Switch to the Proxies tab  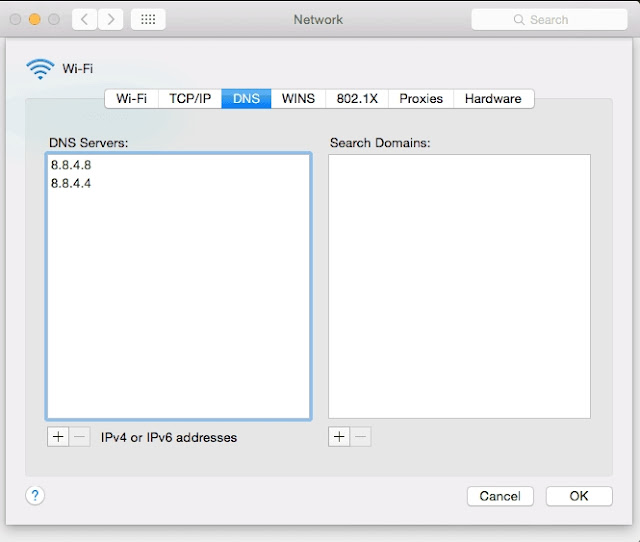pos(421,98)
